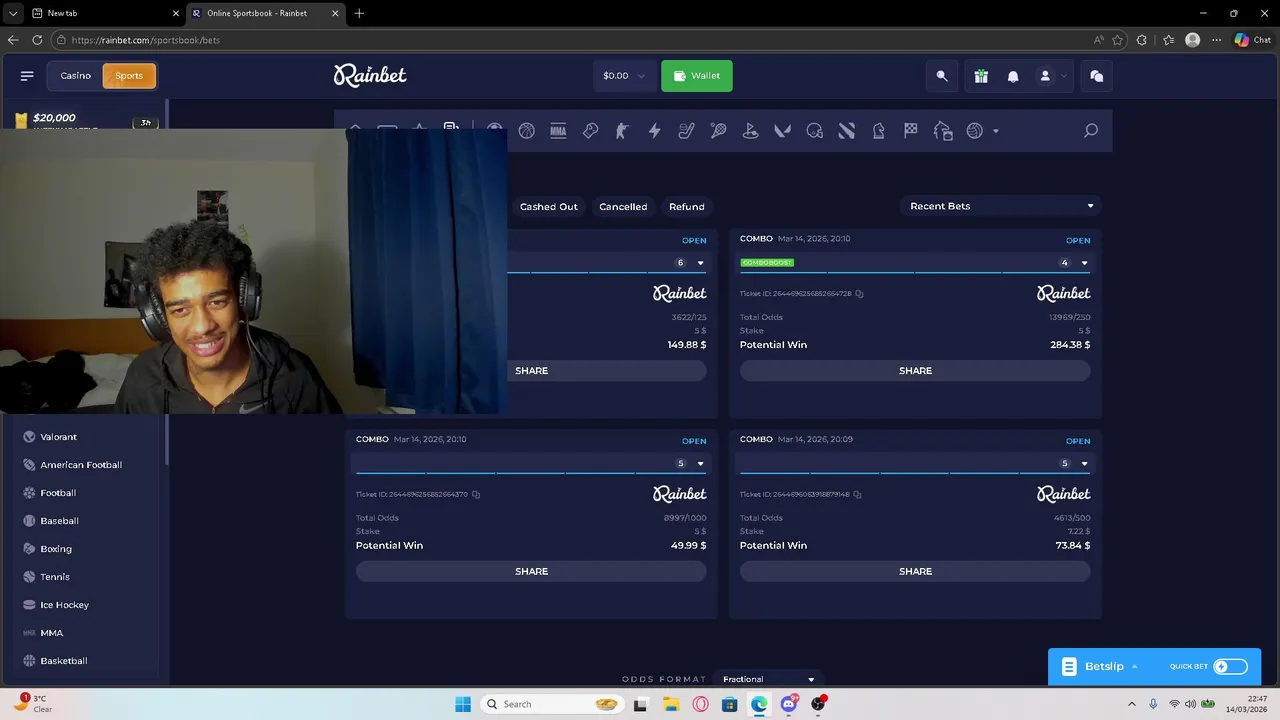1280x720 pixels.
Task: Expand the 6 selections of the 149.88 $ bet
Action: pos(700,263)
